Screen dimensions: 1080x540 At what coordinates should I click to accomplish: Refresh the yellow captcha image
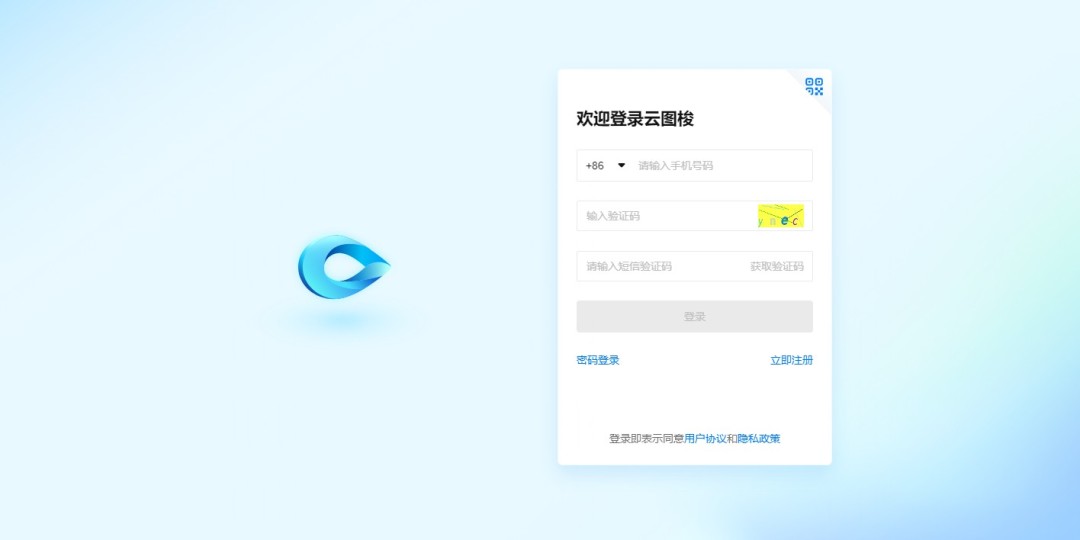click(x=780, y=216)
